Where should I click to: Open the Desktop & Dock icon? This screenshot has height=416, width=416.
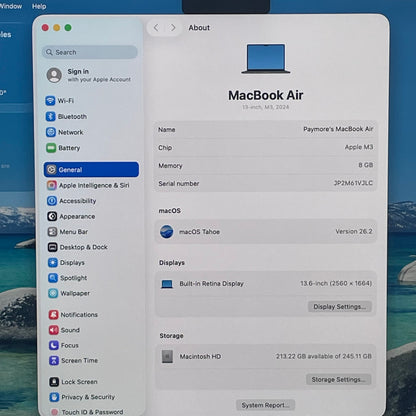tap(53, 247)
